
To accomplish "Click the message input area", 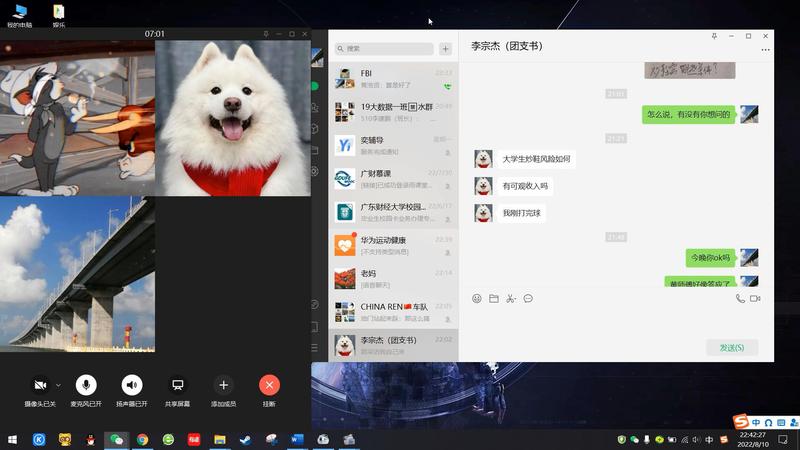I will (x=616, y=321).
